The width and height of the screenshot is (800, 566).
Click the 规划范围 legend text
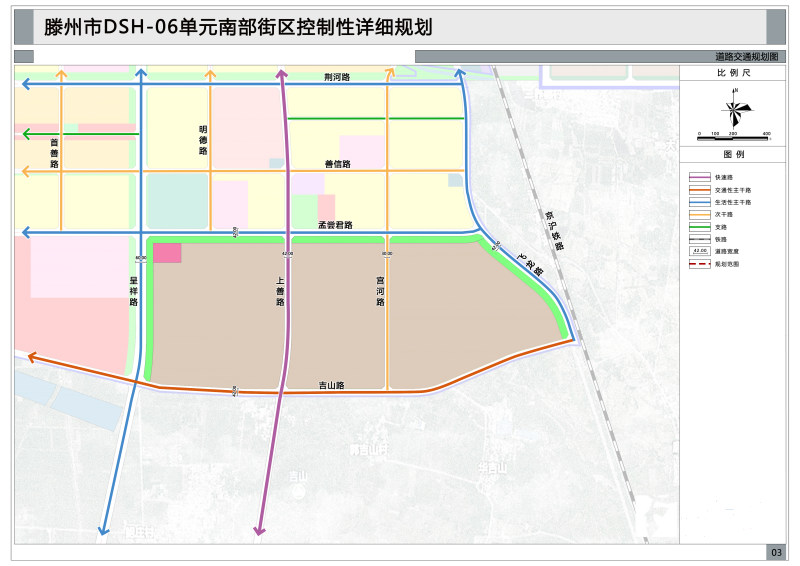tap(727, 264)
